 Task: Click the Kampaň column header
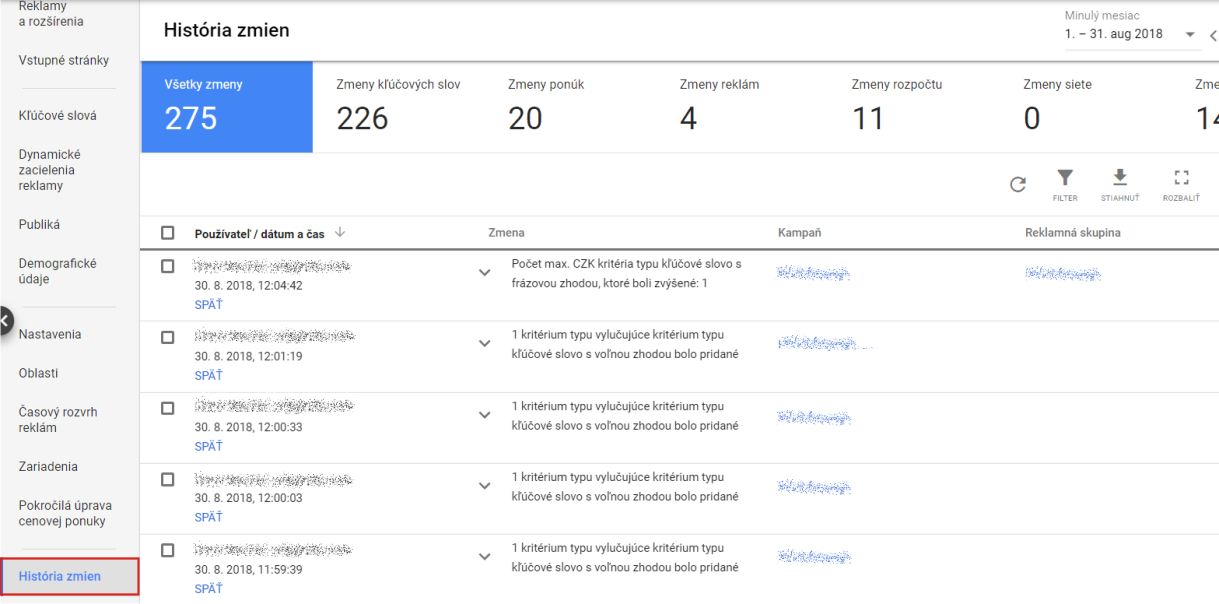(x=800, y=233)
